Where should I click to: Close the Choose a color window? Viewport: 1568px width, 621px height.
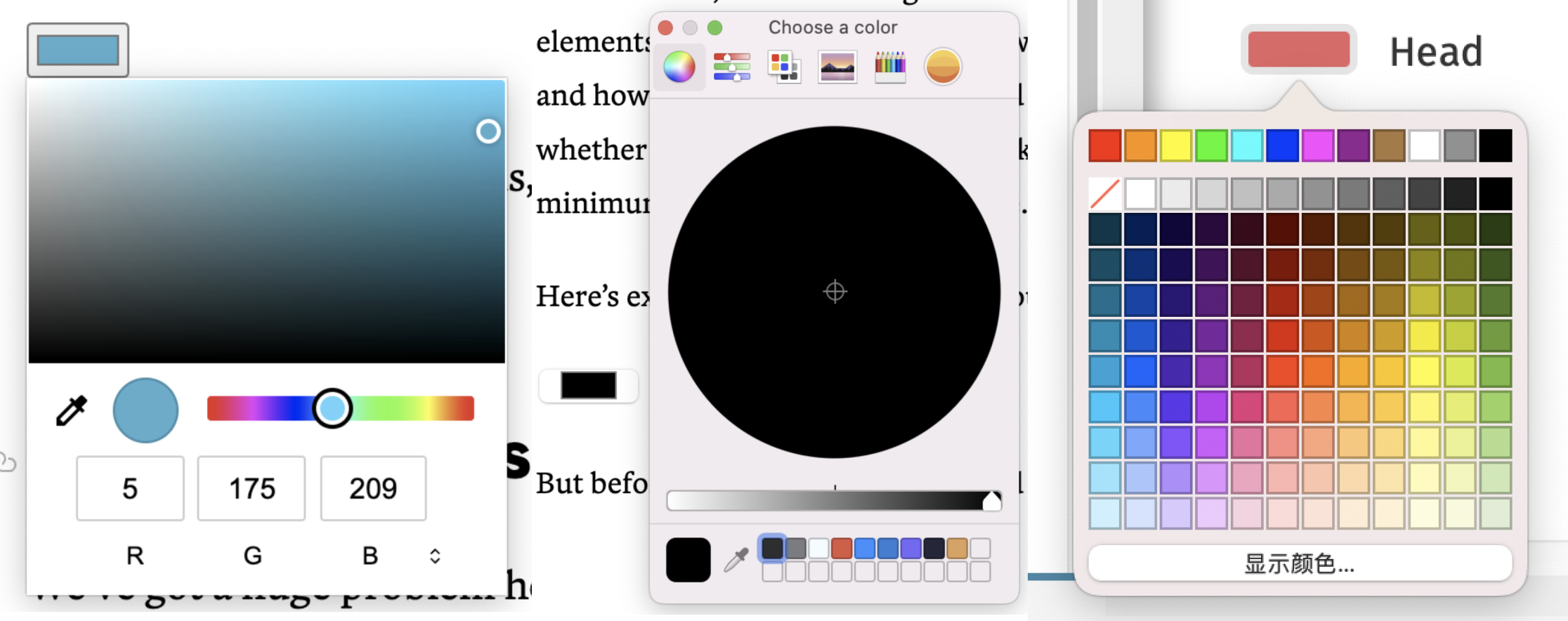click(665, 27)
